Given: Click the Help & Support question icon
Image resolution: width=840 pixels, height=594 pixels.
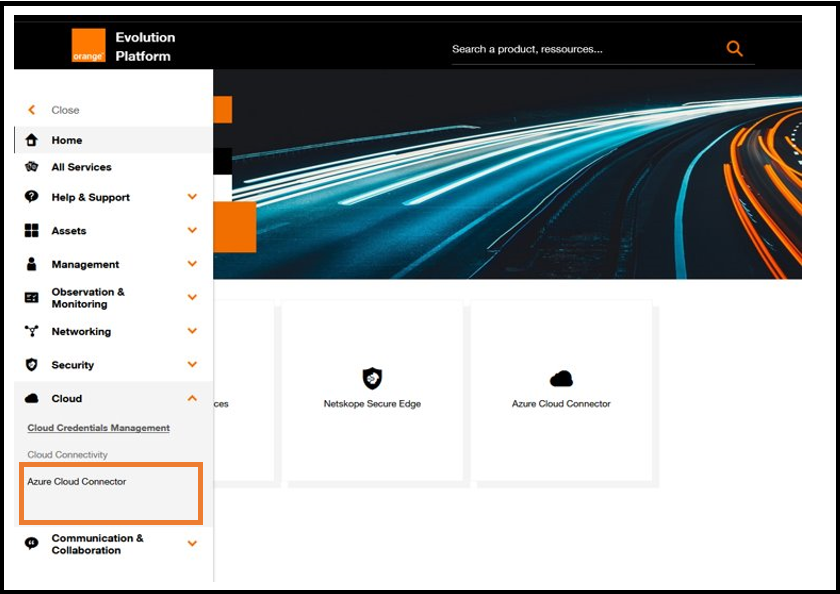Looking at the screenshot, I should (32, 197).
